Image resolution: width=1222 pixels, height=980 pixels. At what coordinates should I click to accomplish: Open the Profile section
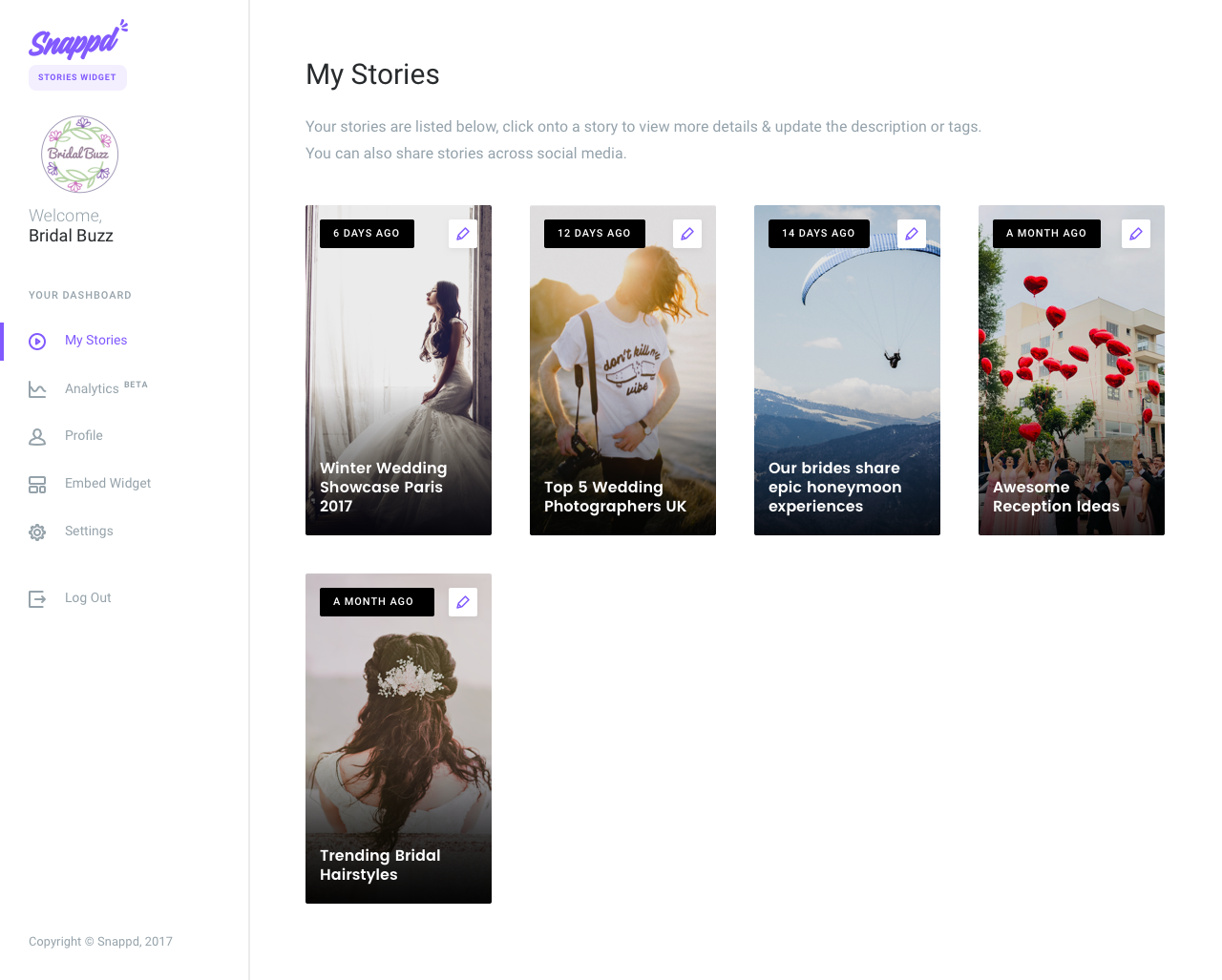click(83, 435)
